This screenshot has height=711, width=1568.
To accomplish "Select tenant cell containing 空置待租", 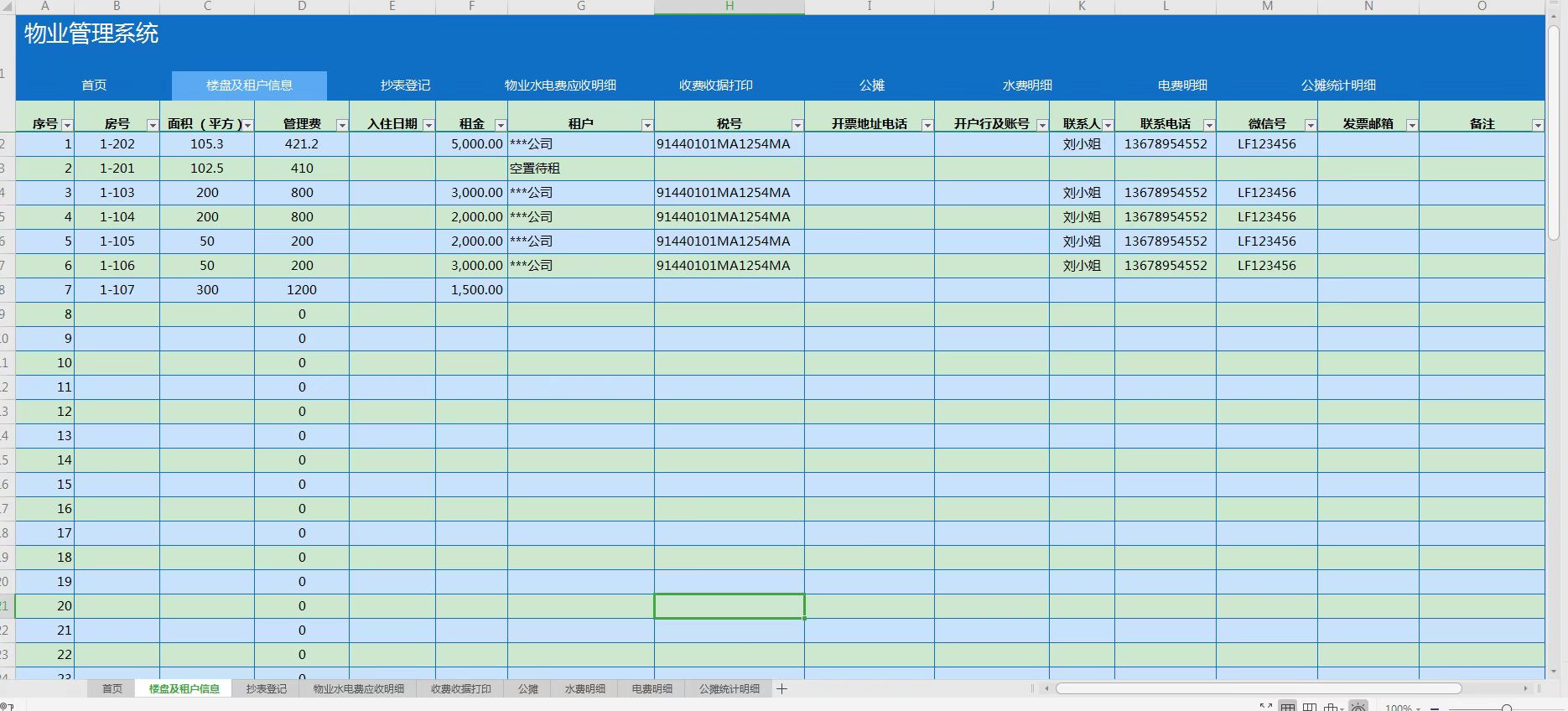I will [580, 169].
